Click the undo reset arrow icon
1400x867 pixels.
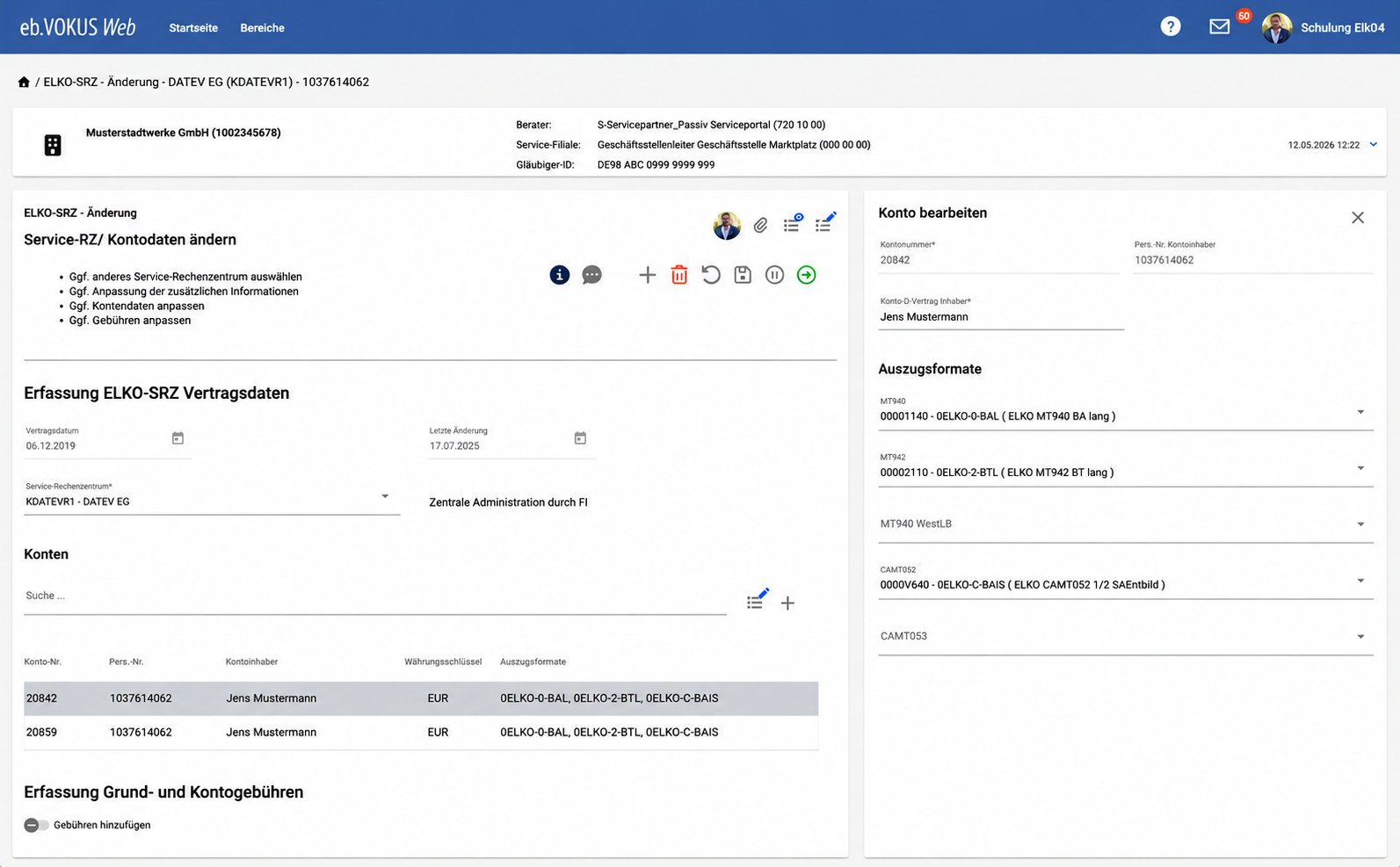pyautogui.click(x=711, y=275)
